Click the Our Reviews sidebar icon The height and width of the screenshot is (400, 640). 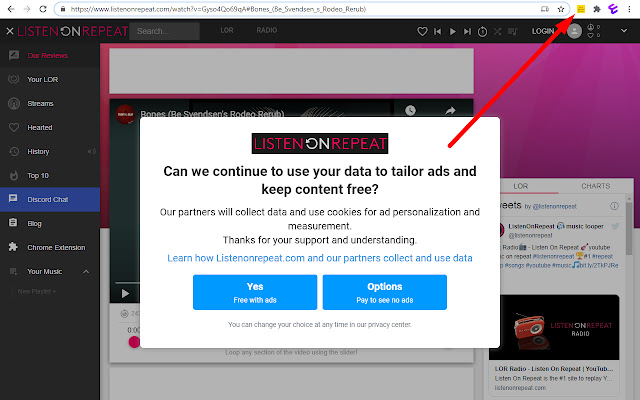click(13, 55)
